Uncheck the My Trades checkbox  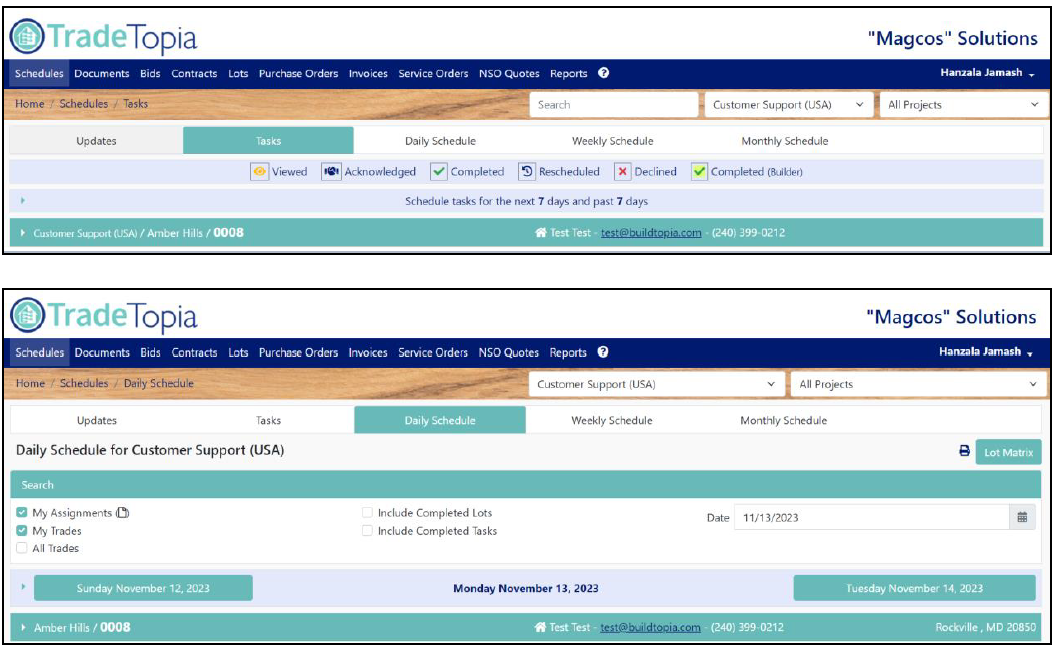click(x=22, y=530)
